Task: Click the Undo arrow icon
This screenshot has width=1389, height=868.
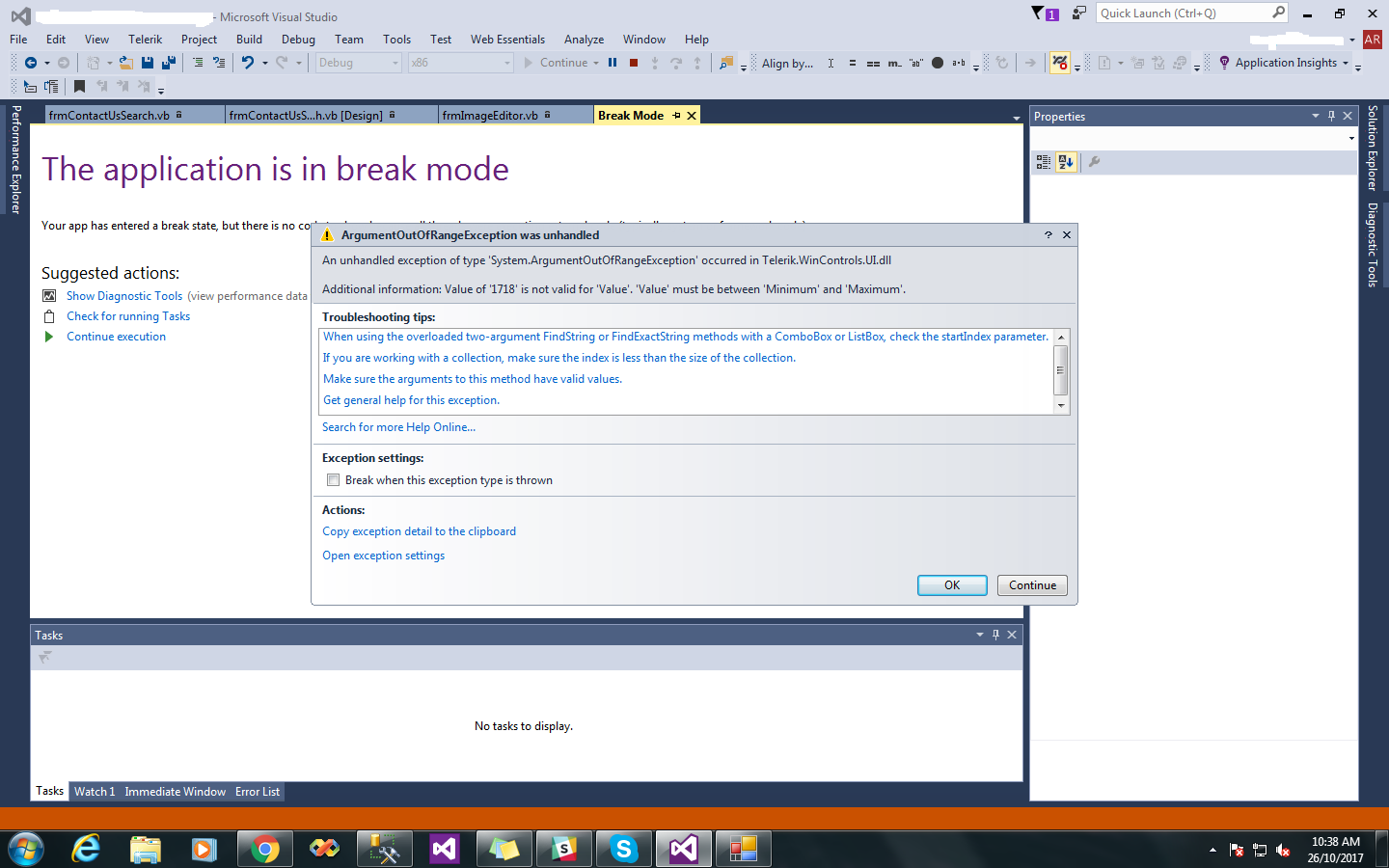Action: [248, 63]
